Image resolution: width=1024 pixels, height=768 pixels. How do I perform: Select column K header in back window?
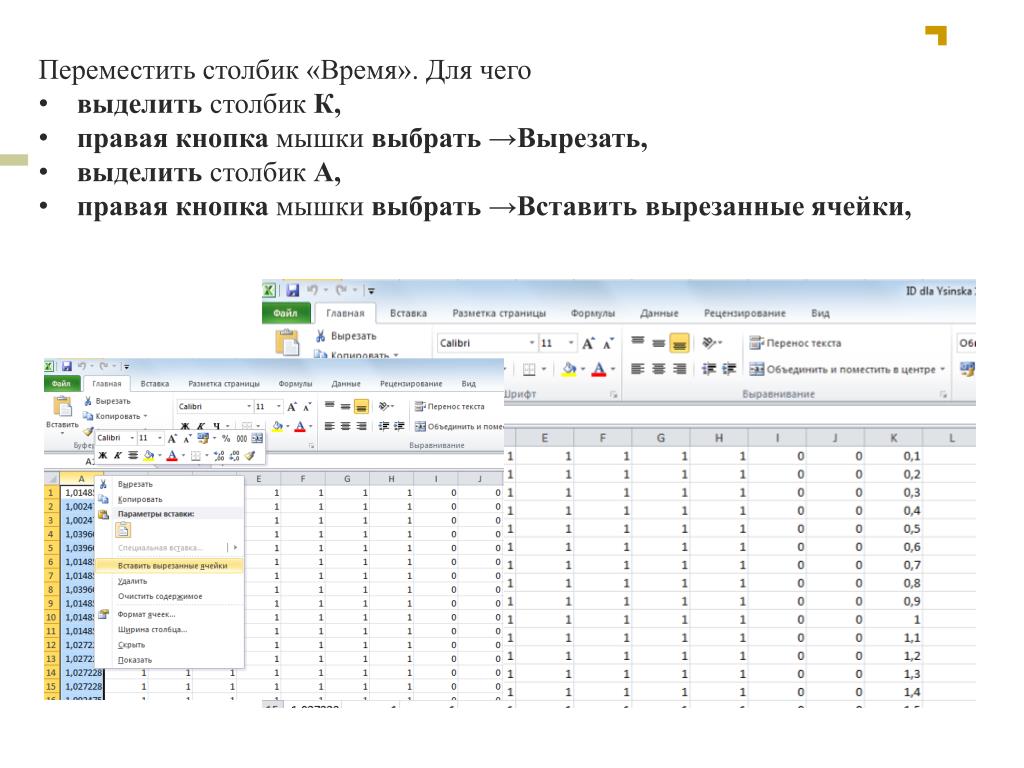tap(893, 438)
